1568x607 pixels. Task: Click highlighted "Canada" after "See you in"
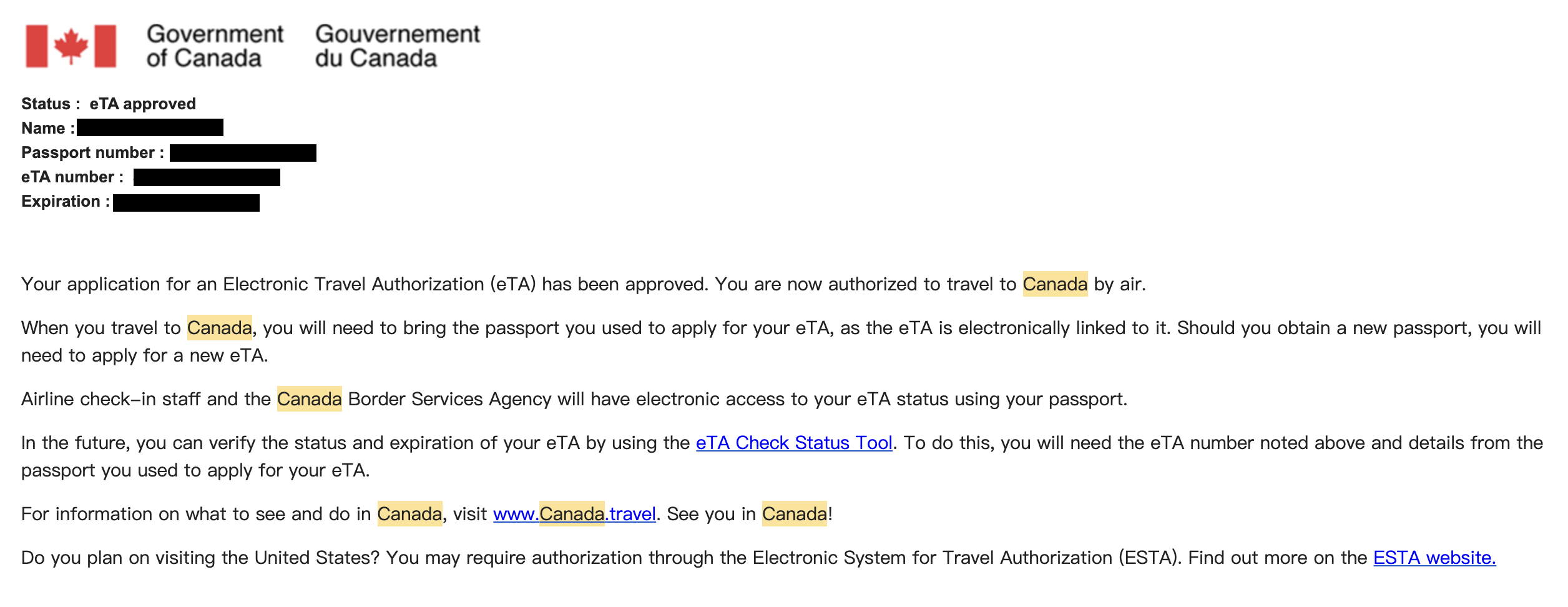(x=794, y=514)
